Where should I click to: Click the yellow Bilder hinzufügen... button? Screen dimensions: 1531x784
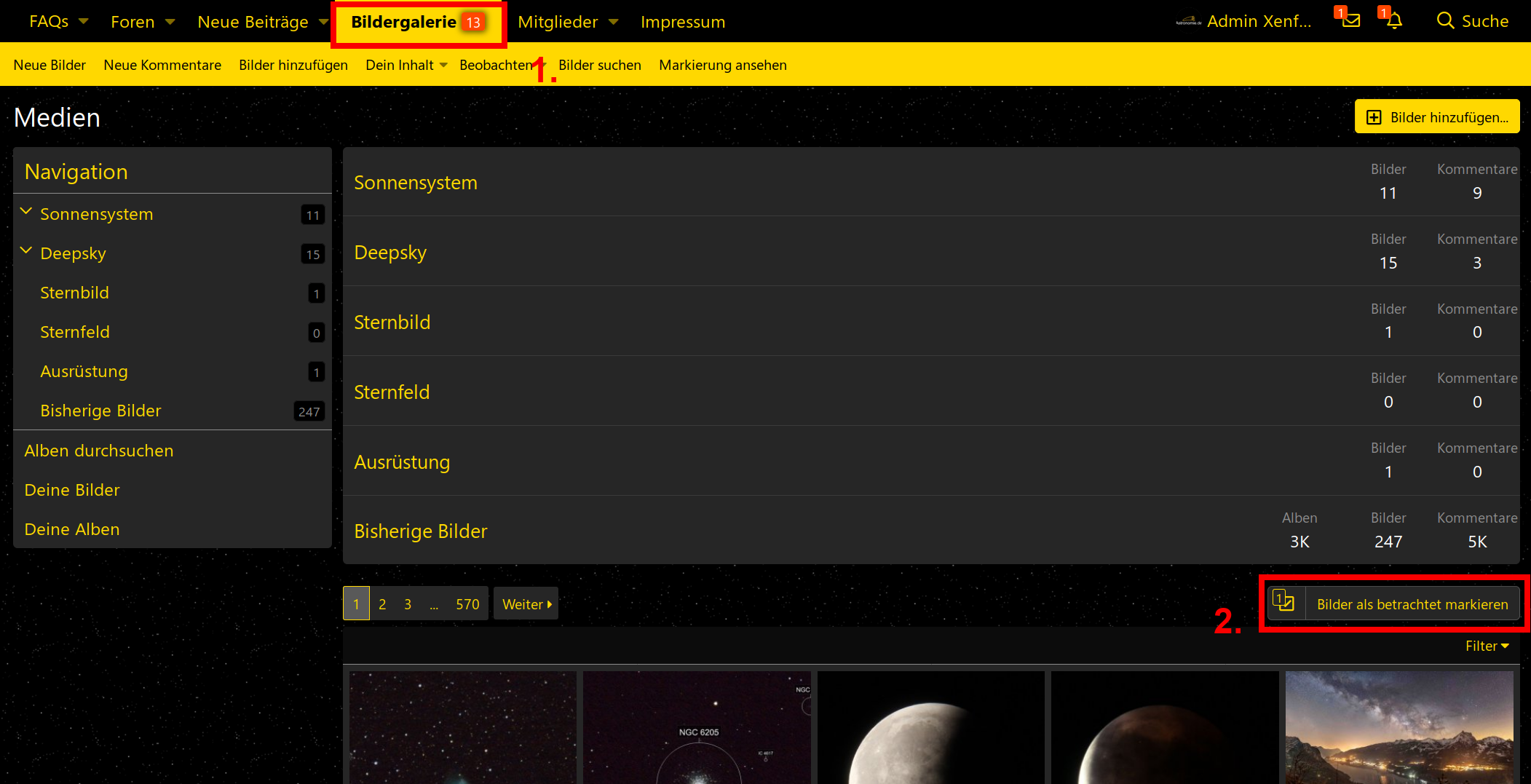[1437, 116]
